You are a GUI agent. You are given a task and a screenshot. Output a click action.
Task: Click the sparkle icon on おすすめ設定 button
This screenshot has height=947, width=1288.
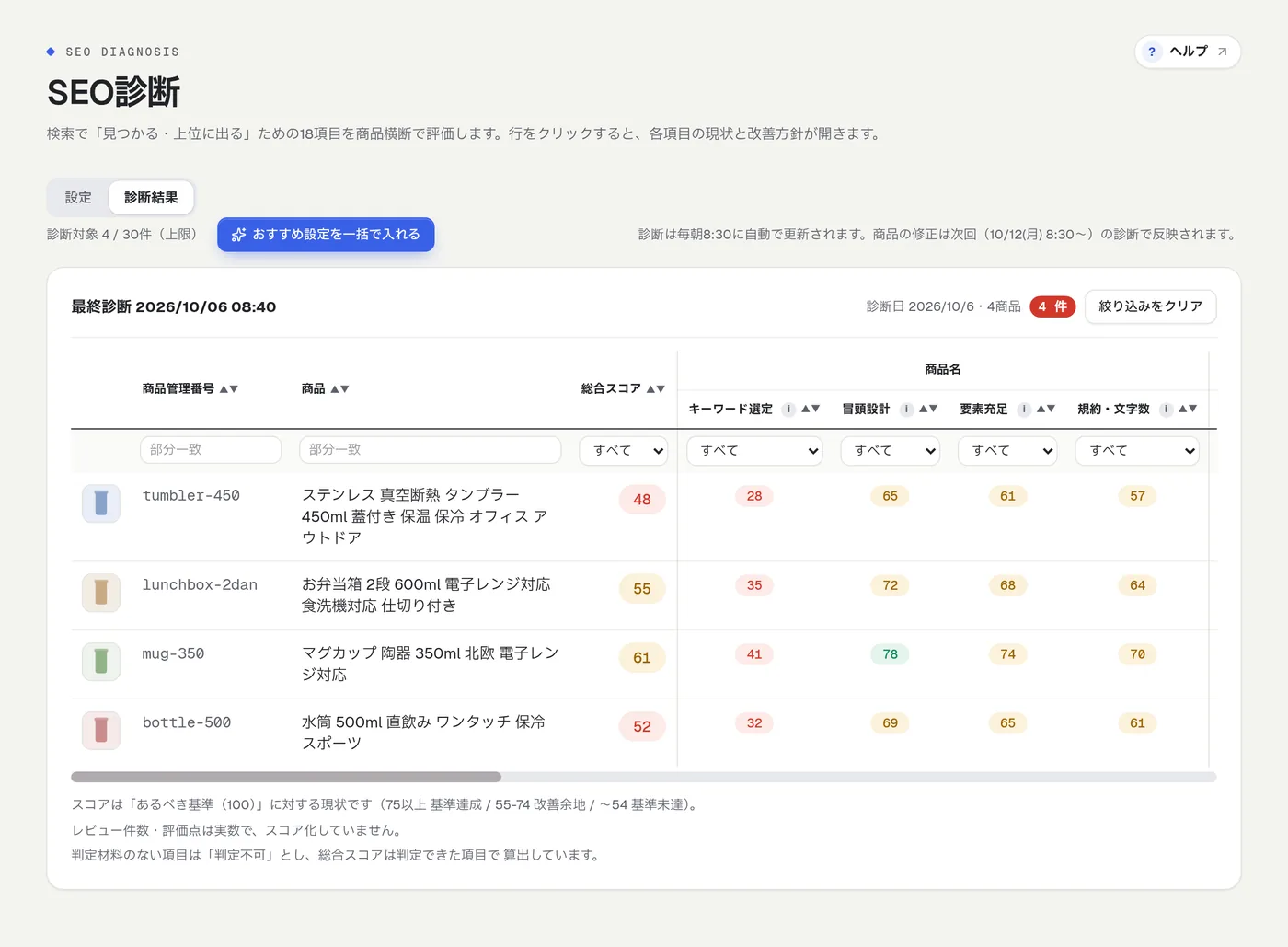239,235
